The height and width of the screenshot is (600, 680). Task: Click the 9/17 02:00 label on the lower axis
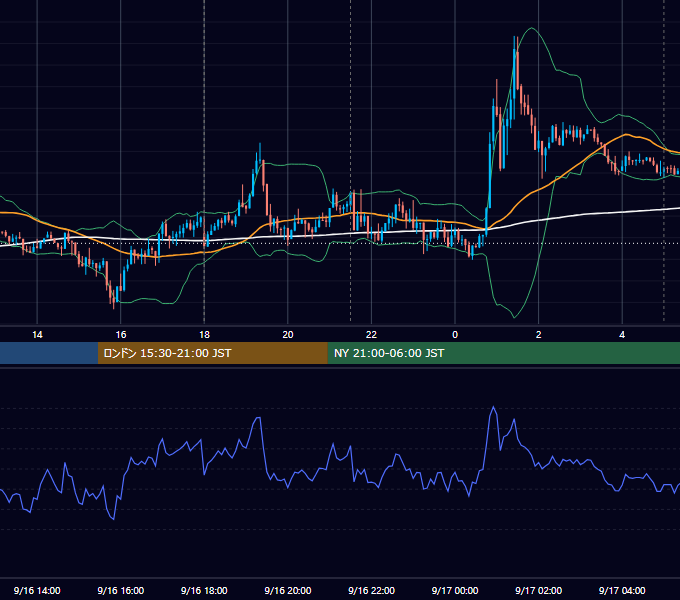(x=539, y=590)
